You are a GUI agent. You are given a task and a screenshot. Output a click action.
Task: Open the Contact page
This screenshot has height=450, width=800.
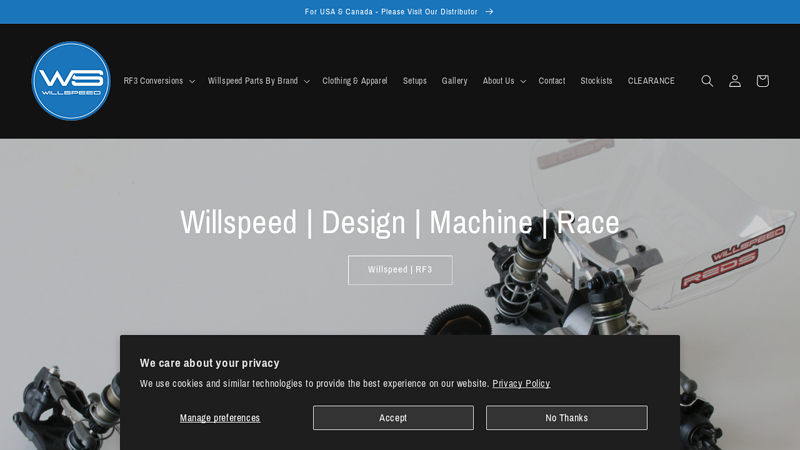tap(552, 81)
